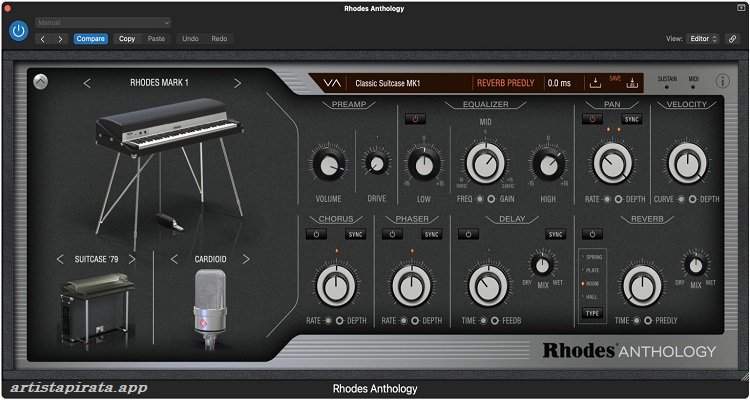Toggle the Equalizer power button

(415, 119)
